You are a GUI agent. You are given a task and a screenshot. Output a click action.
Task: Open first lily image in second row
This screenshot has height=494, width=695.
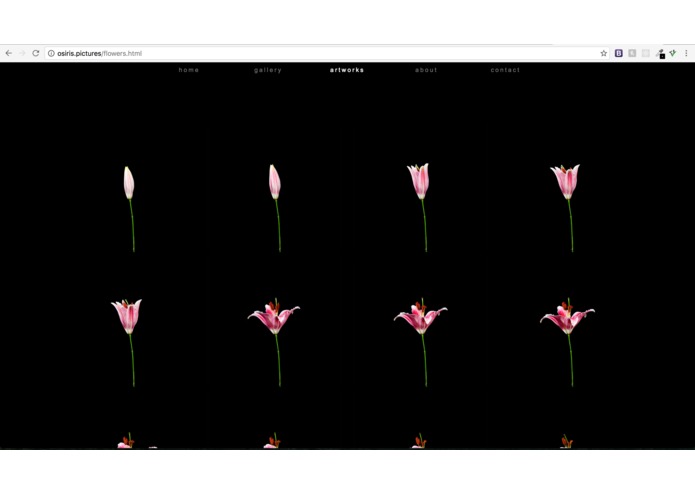coord(128,342)
